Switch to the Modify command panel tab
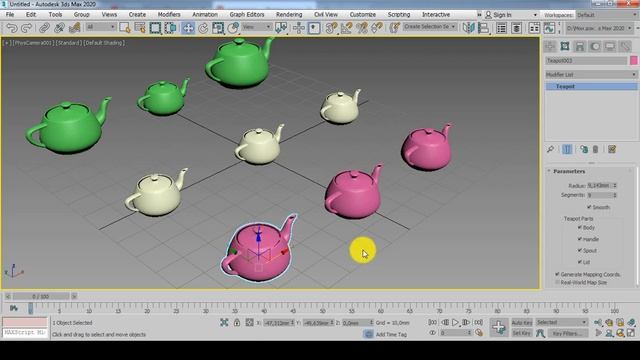The height and width of the screenshot is (360, 640). [x=565, y=47]
